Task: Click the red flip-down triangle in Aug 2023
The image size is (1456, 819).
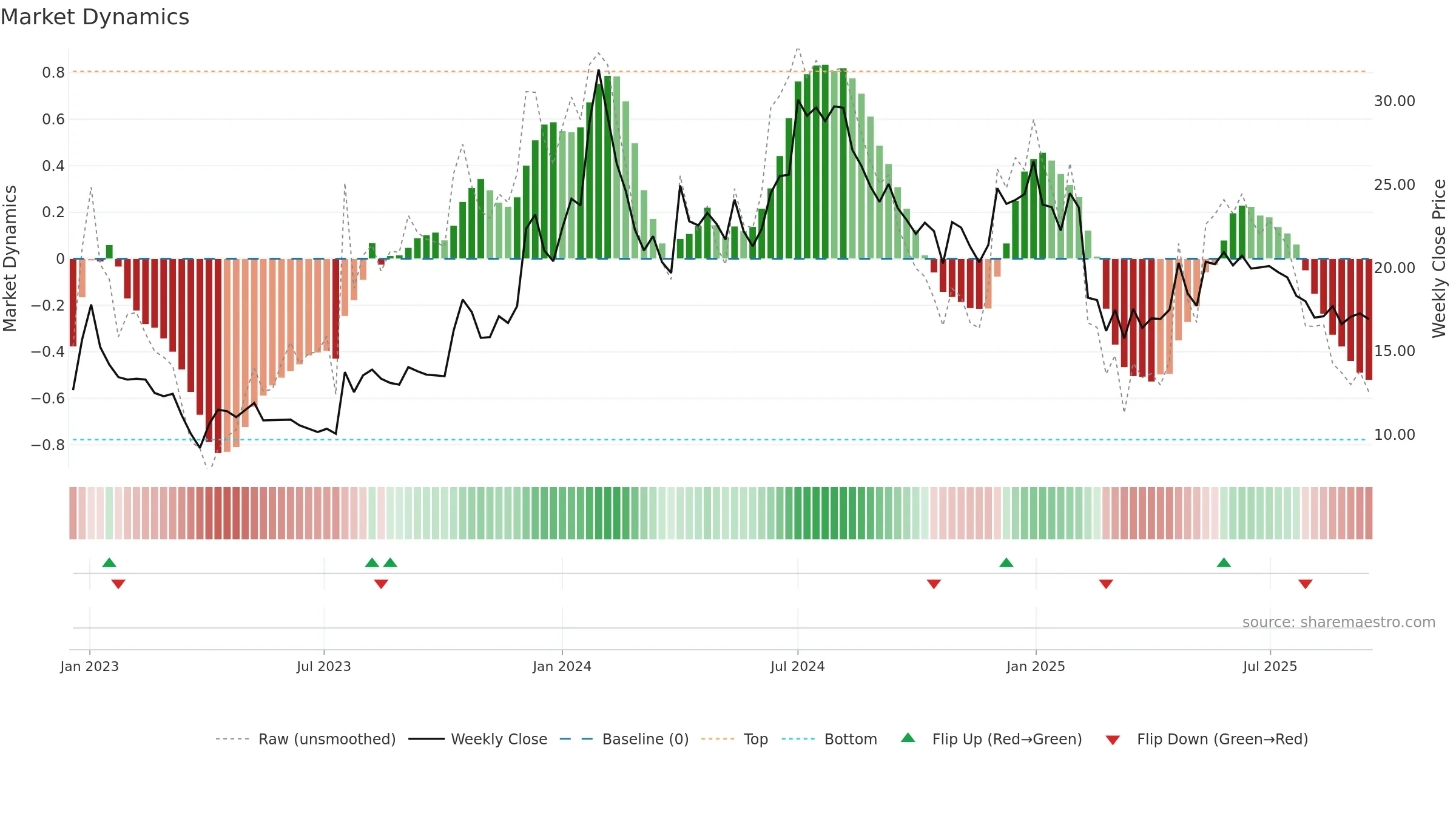Action: pyautogui.click(x=381, y=584)
